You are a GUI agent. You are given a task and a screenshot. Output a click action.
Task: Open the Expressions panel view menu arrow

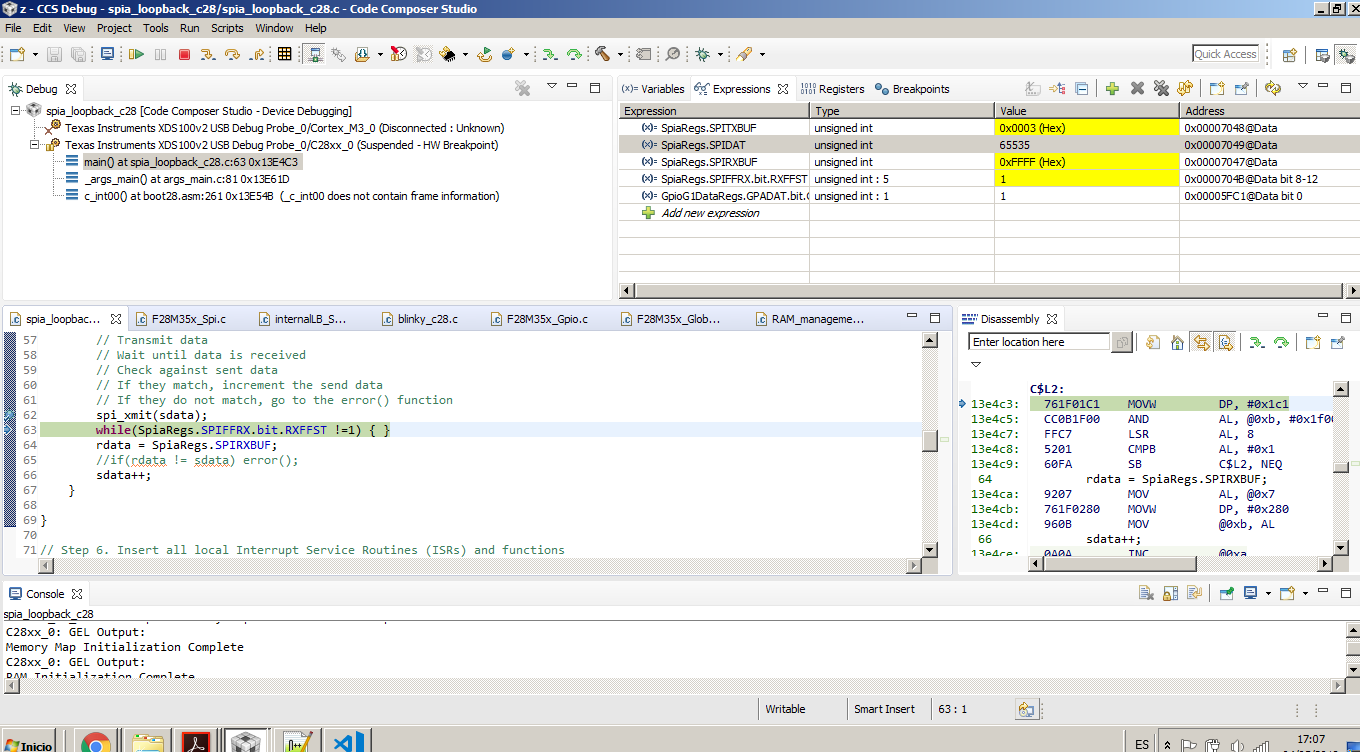pos(1303,88)
